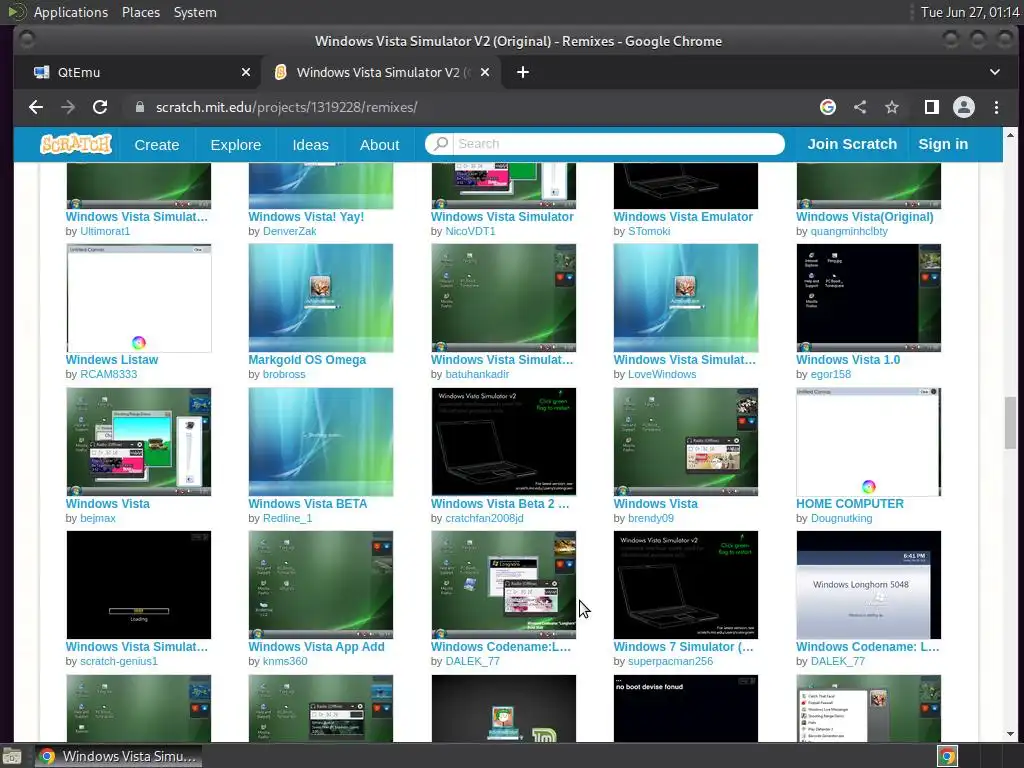Screen dimensions: 1024x768
Task: Open the System menu
Action: point(195,12)
